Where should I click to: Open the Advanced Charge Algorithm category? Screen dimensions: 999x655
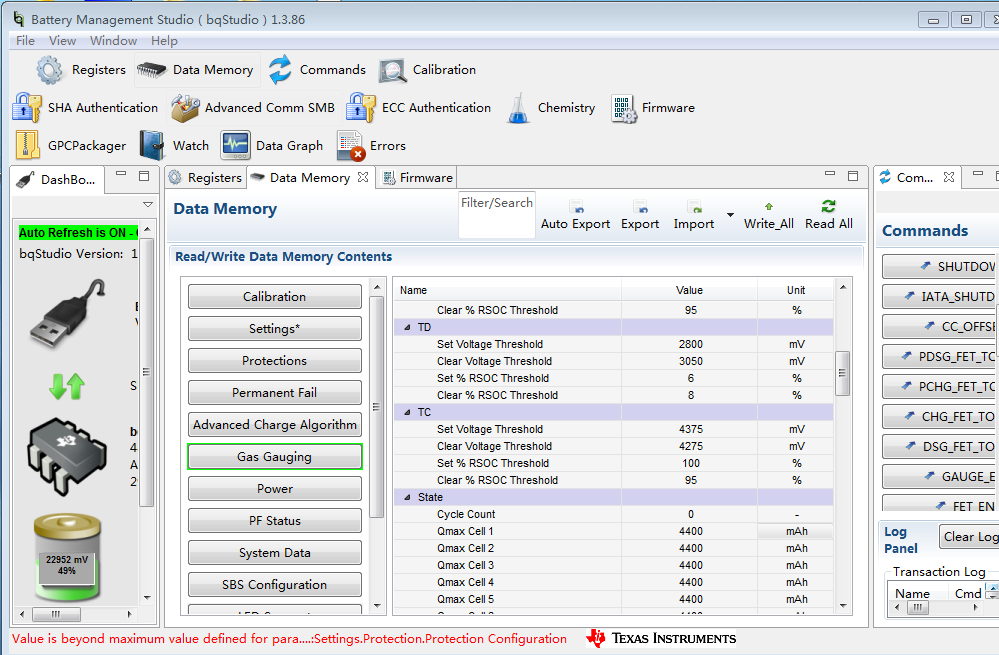tap(275, 425)
